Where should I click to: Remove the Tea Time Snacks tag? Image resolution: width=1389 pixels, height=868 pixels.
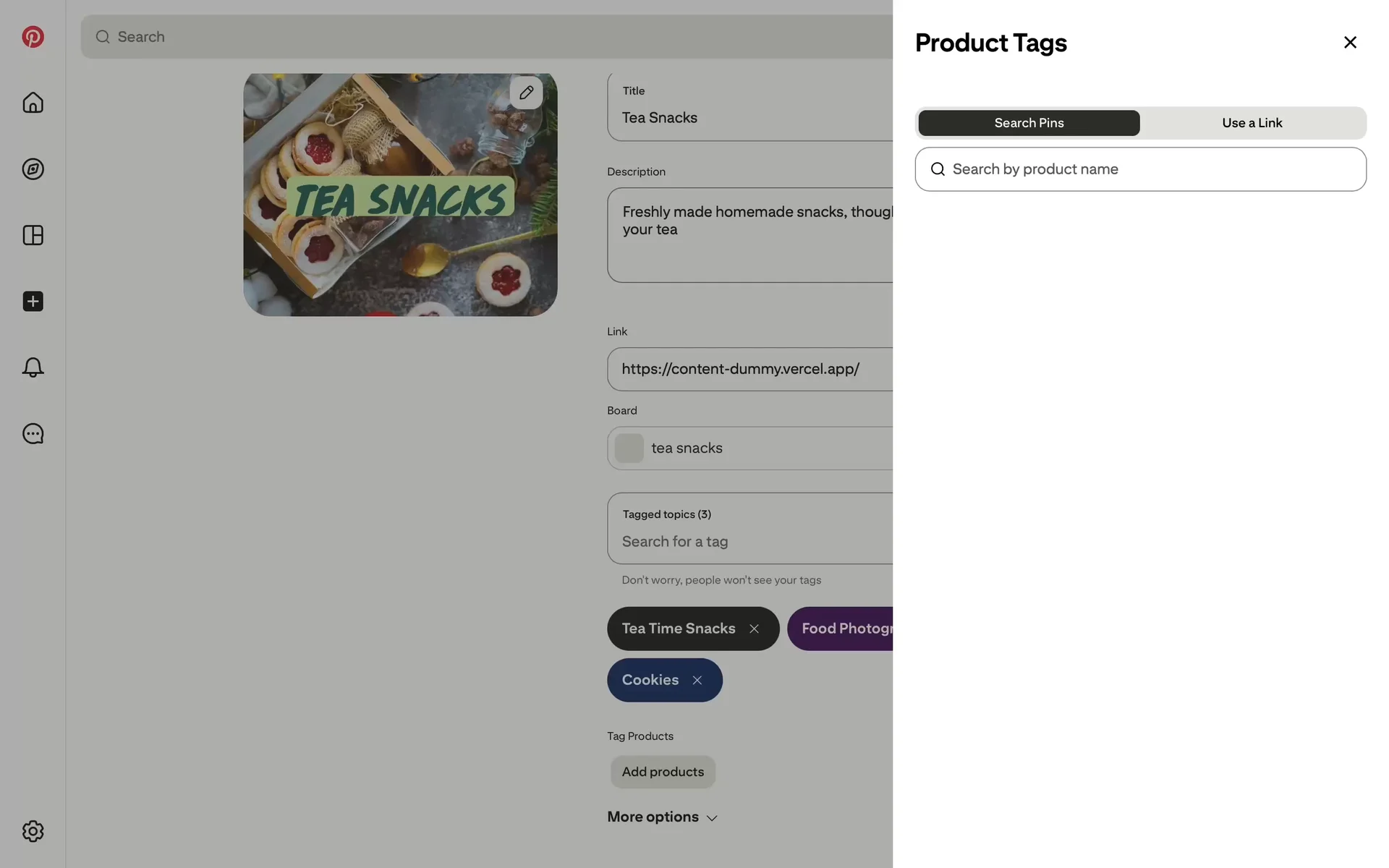click(754, 629)
